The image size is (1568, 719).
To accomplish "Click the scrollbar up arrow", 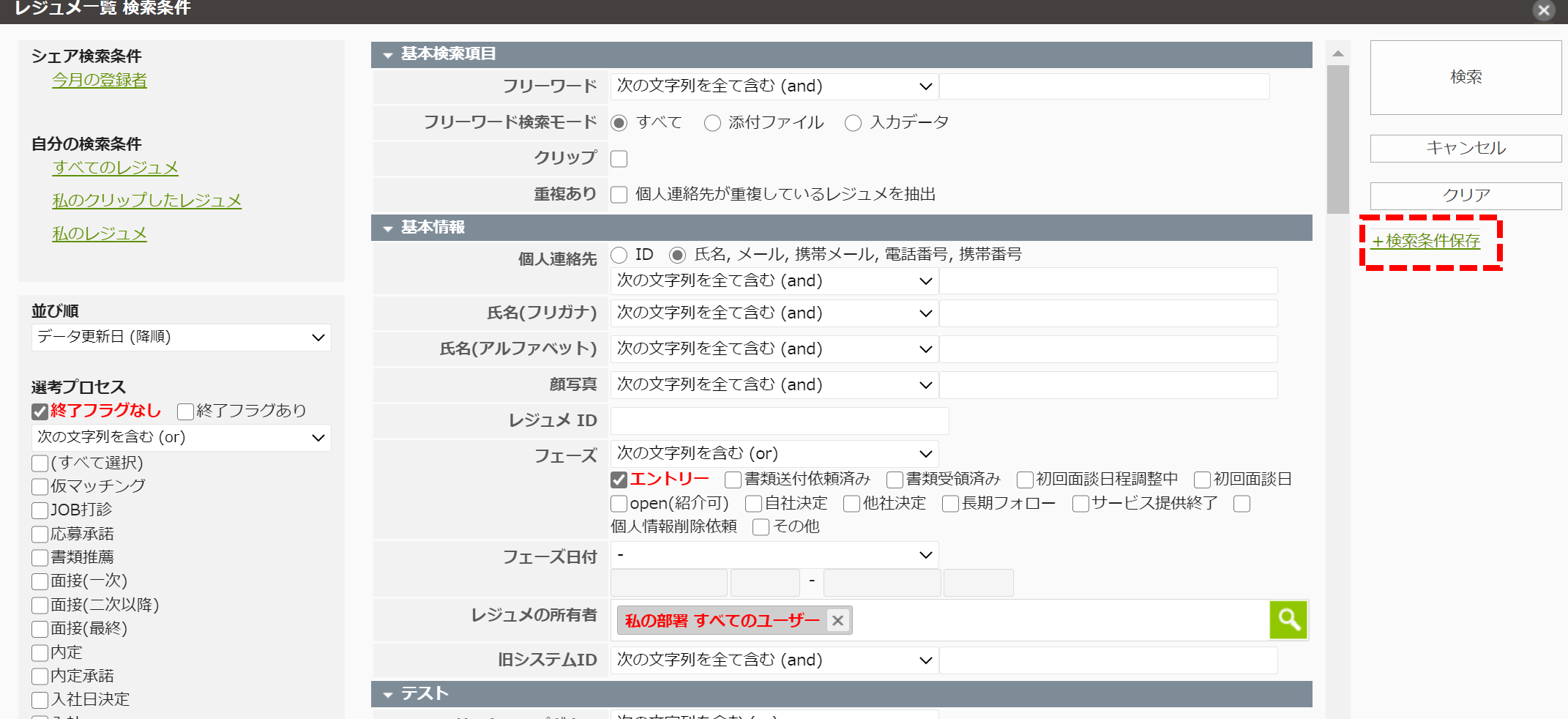I will 1338,53.
